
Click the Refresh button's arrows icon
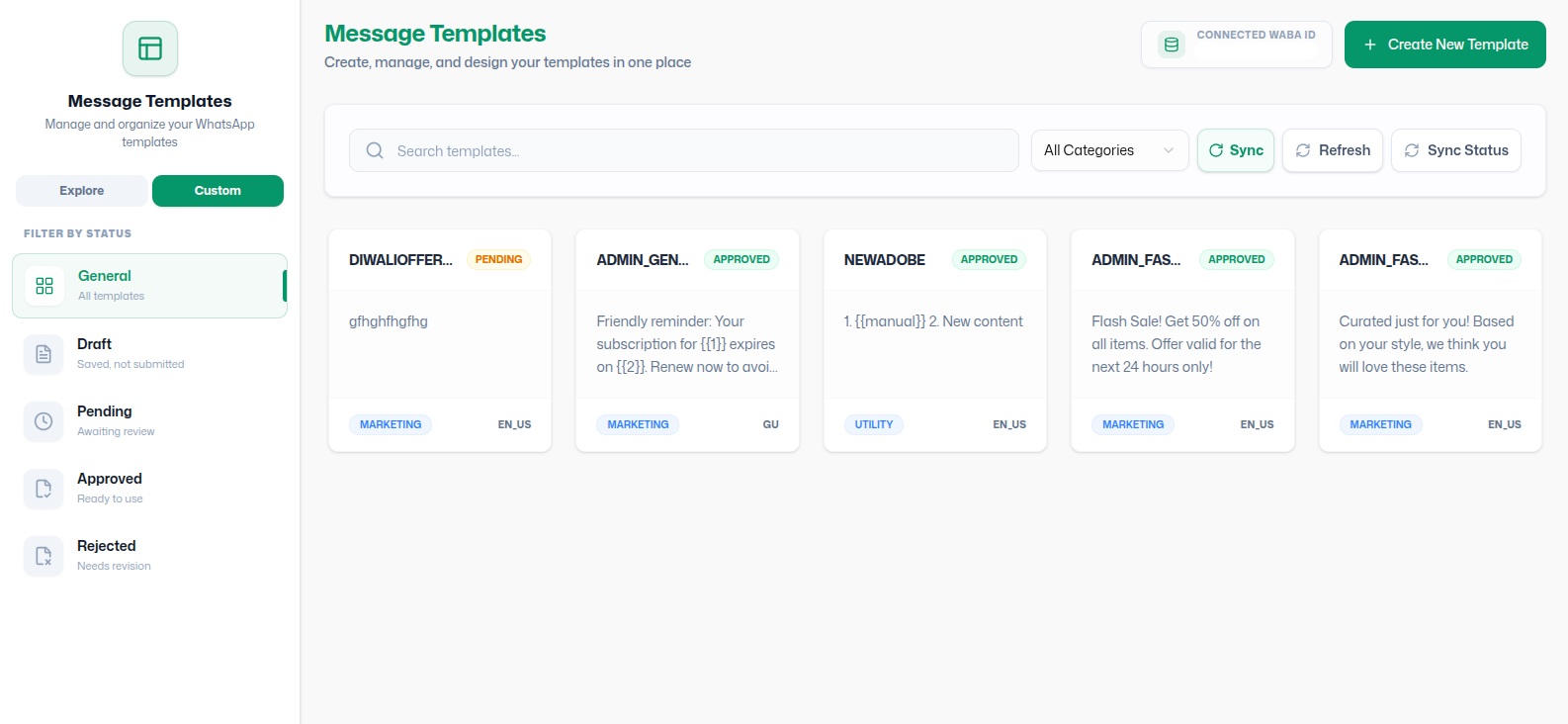tap(1303, 150)
